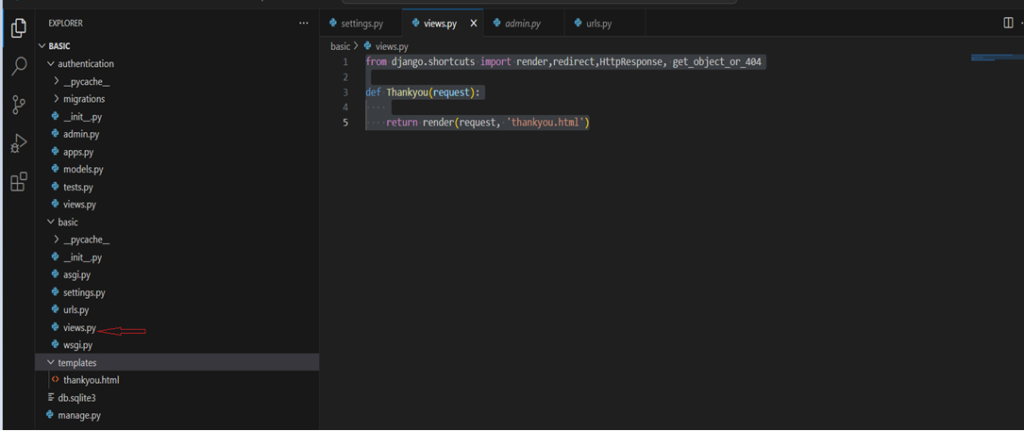Image resolution: width=1024 pixels, height=431 pixels.
Task: Switch to the urls.py tab
Action: (x=599, y=23)
